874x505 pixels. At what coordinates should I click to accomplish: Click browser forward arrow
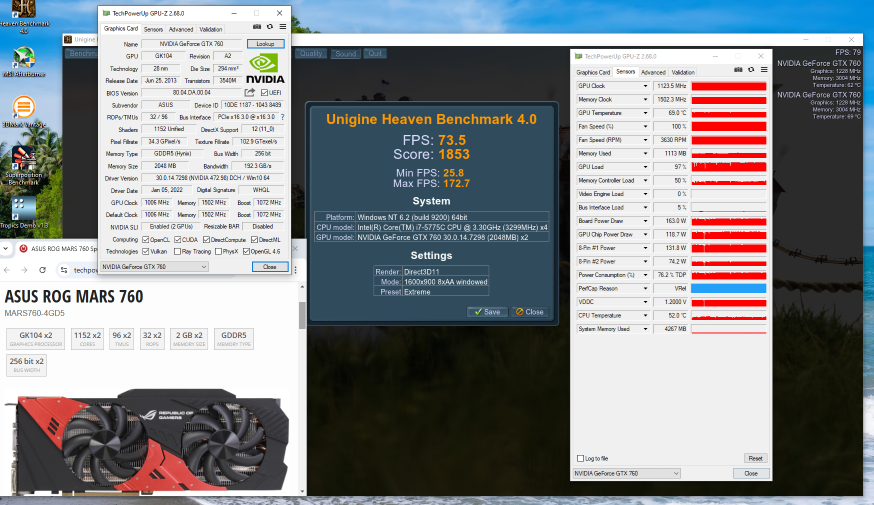[x=25, y=270]
